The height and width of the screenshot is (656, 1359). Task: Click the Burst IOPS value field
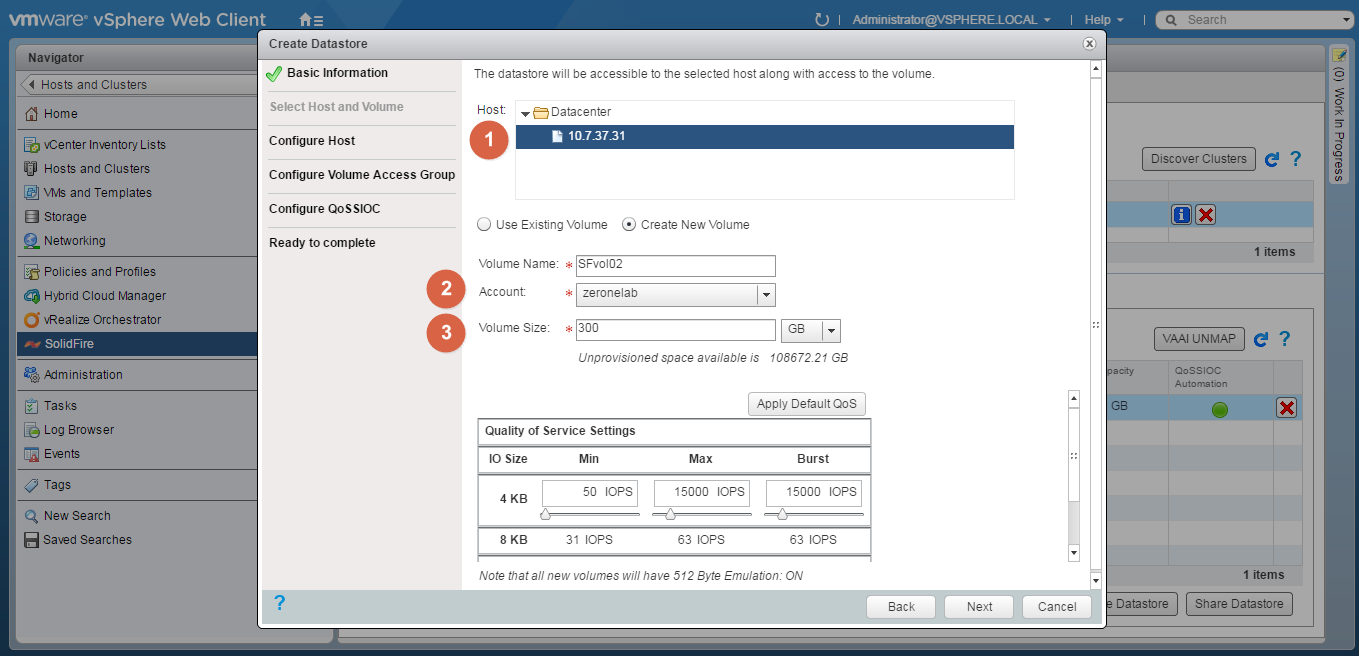814,492
